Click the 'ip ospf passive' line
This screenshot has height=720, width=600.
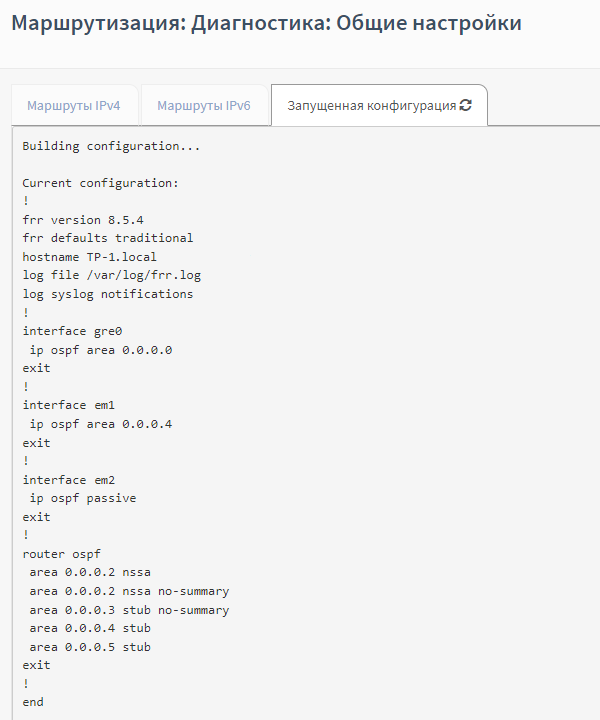pyautogui.click(x=83, y=498)
